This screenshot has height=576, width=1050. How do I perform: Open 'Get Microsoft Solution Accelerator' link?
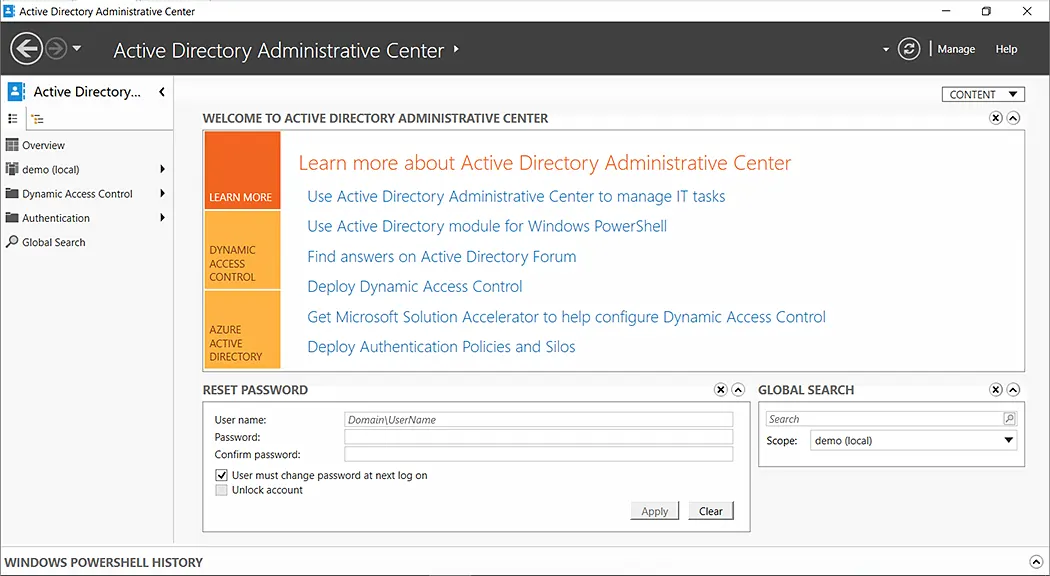tap(567, 317)
